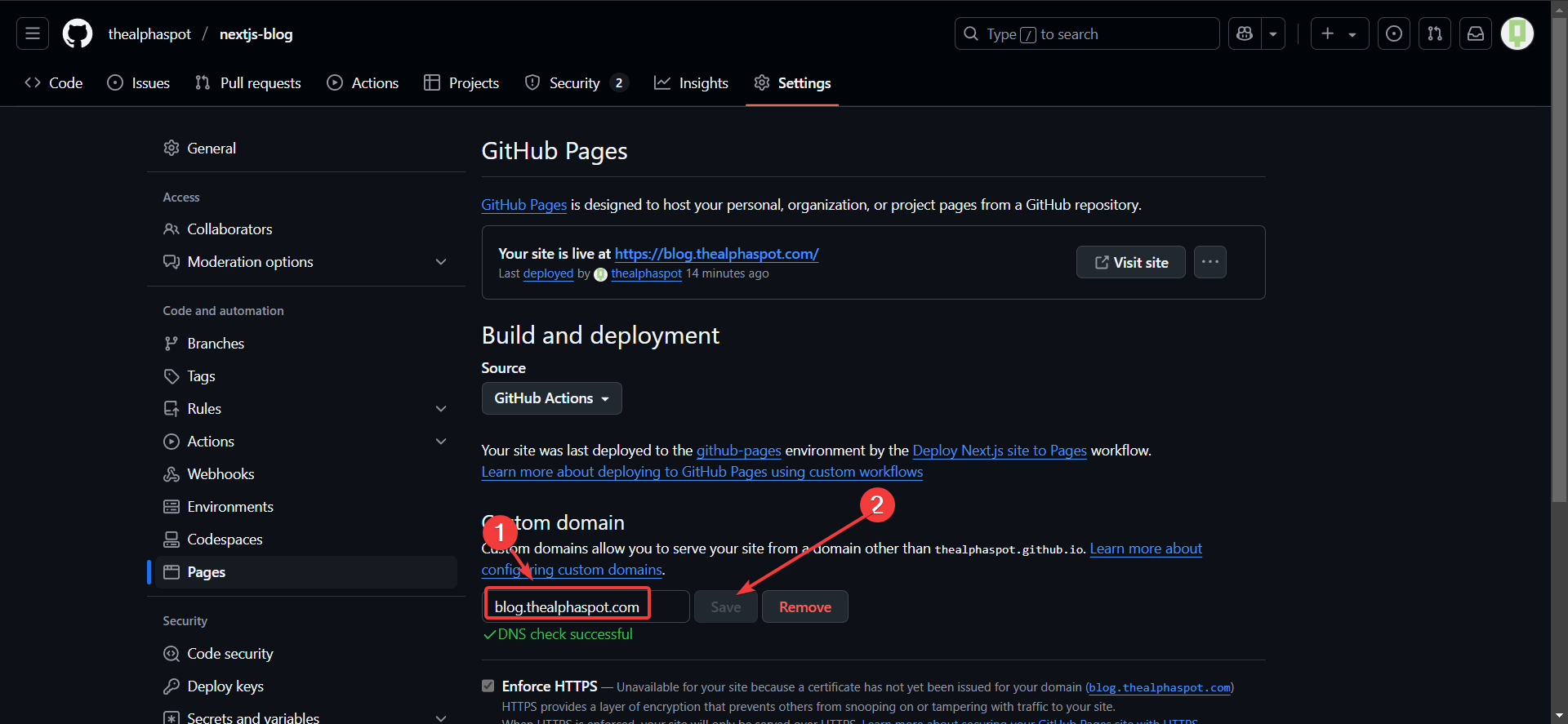
Task: Click the deployed link under site status
Action: [548, 273]
